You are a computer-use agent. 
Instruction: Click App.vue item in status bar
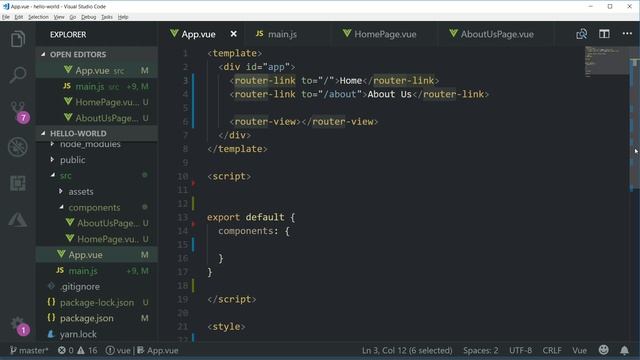(158, 350)
